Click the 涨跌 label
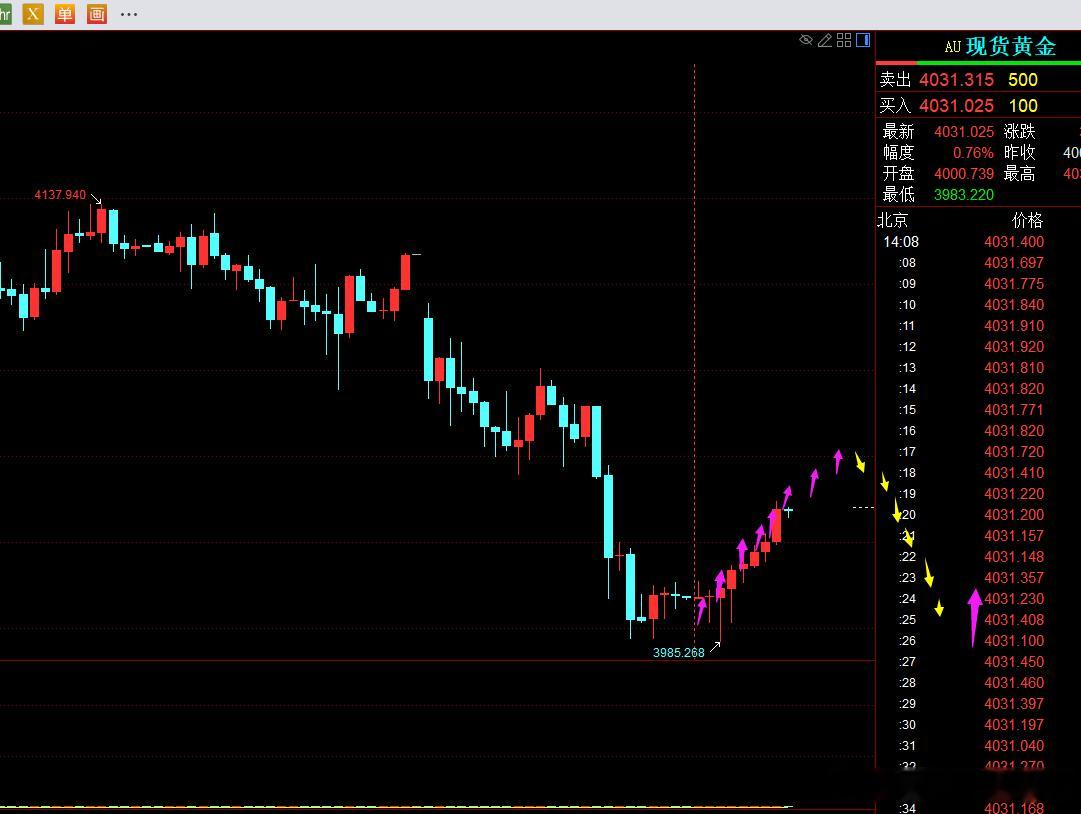The image size is (1081, 814). pos(1020,132)
